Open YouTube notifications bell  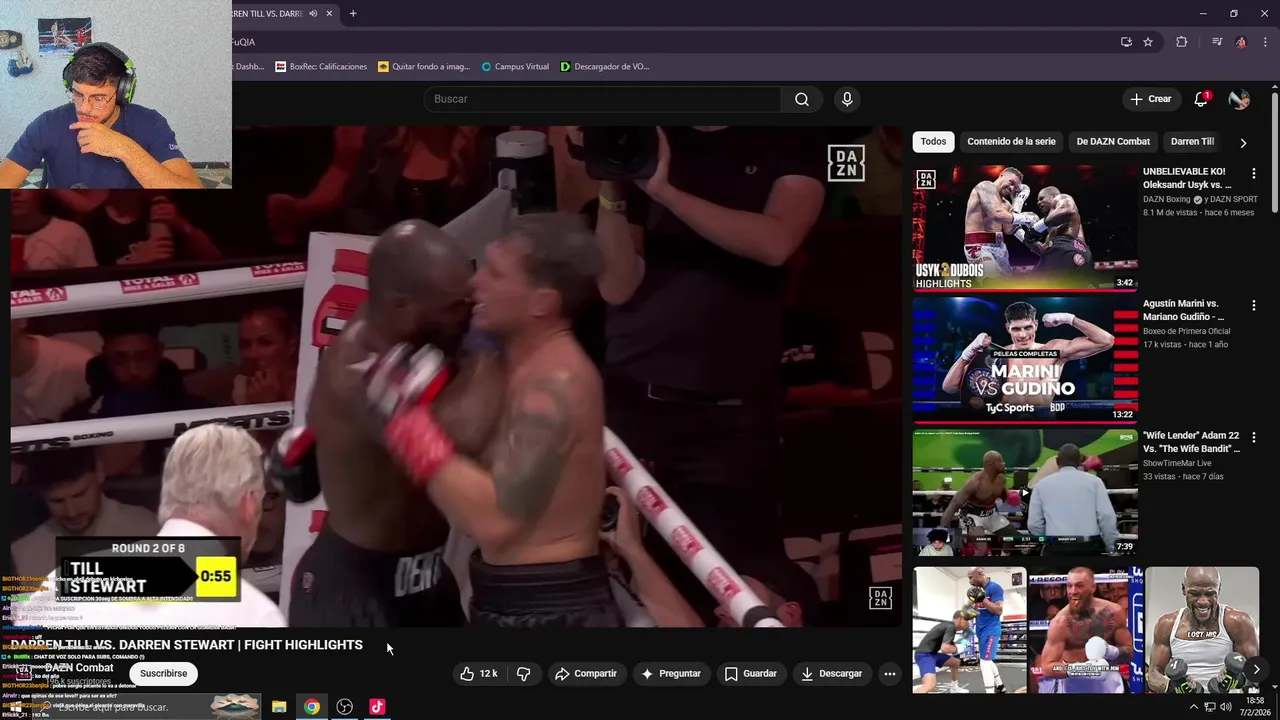pyautogui.click(x=1201, y=99)
